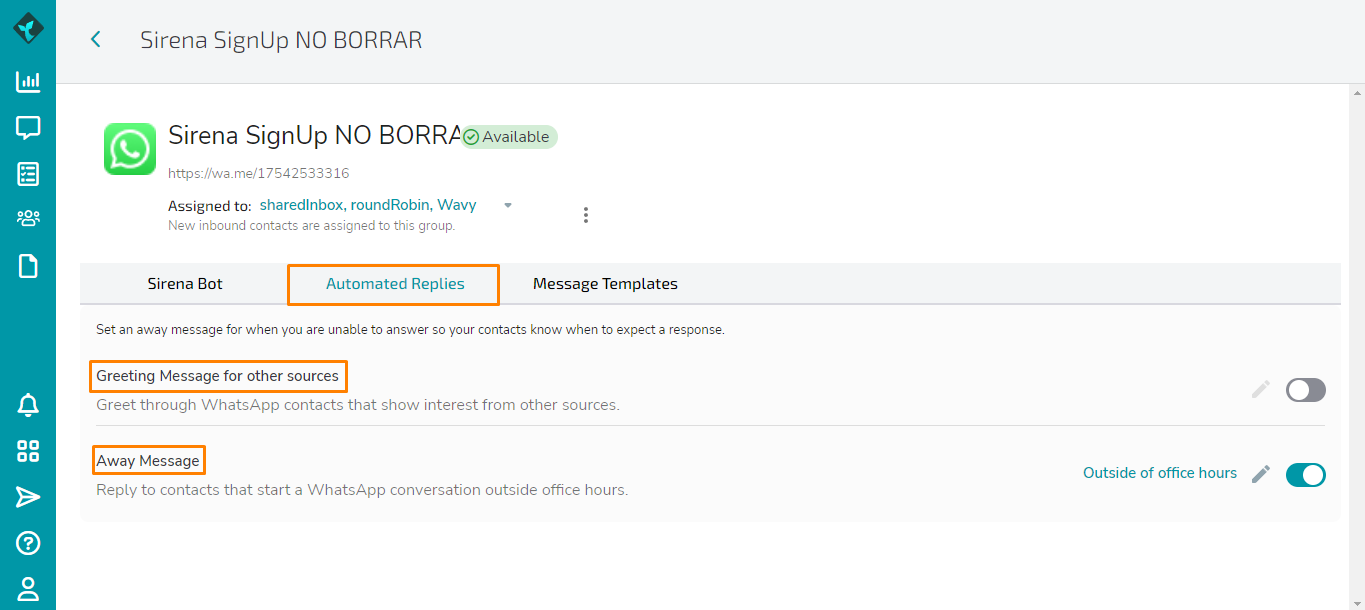
Task: Edit the Away Message with pencil icon
Action: [1261, 474]
